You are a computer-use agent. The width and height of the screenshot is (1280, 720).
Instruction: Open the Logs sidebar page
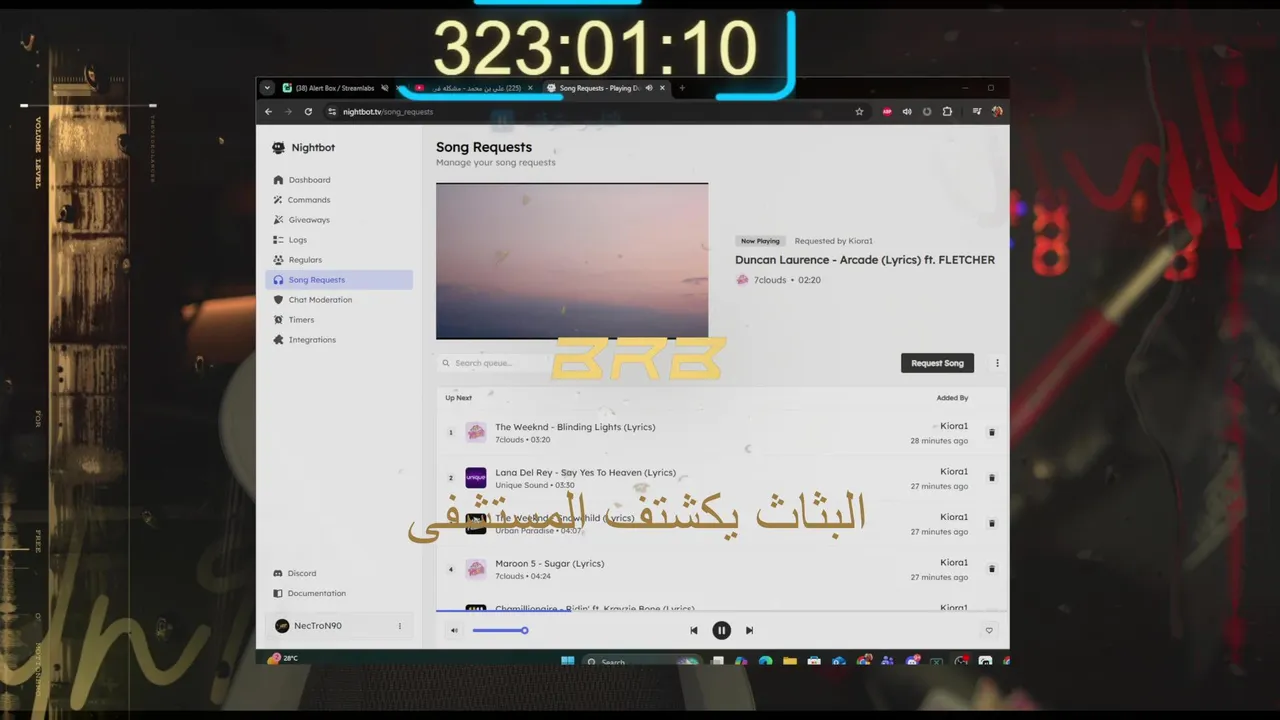click(338, 240)
